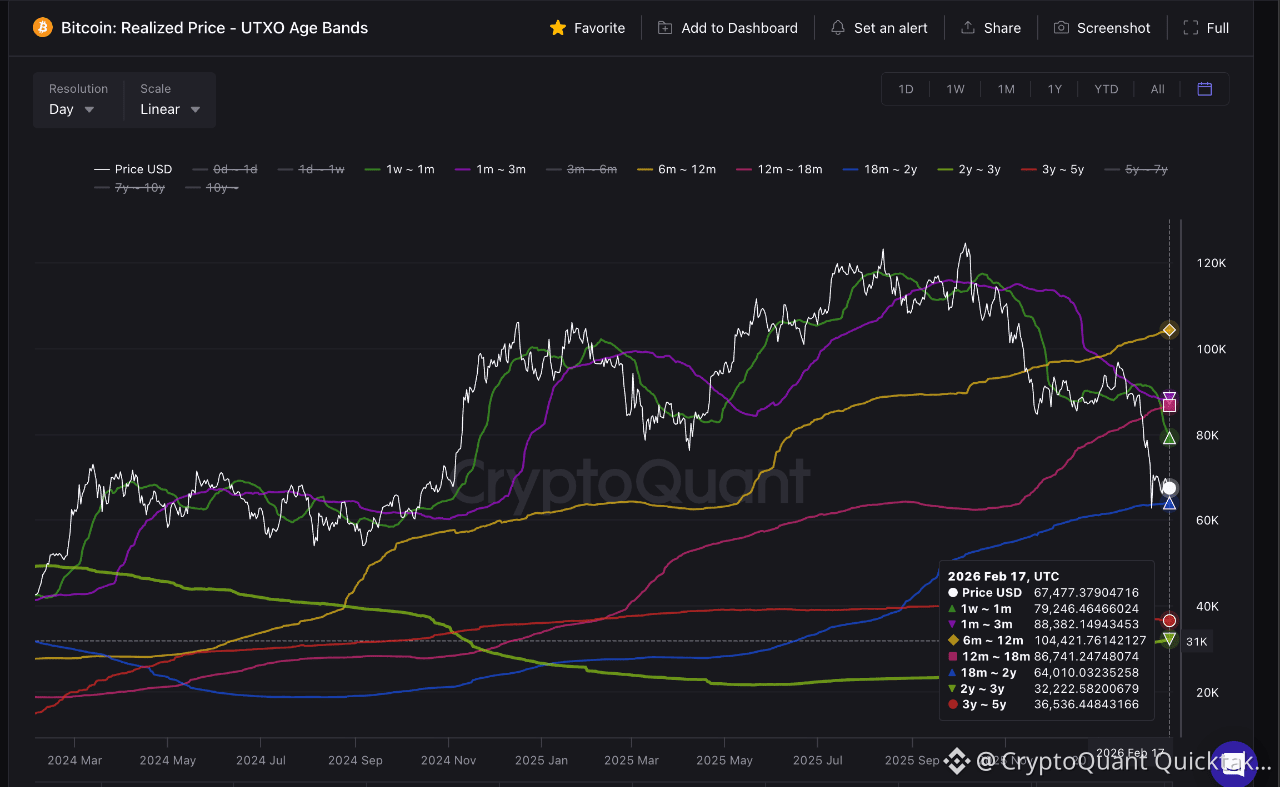
Task: Click the Share upload icon
Action: 967,28
